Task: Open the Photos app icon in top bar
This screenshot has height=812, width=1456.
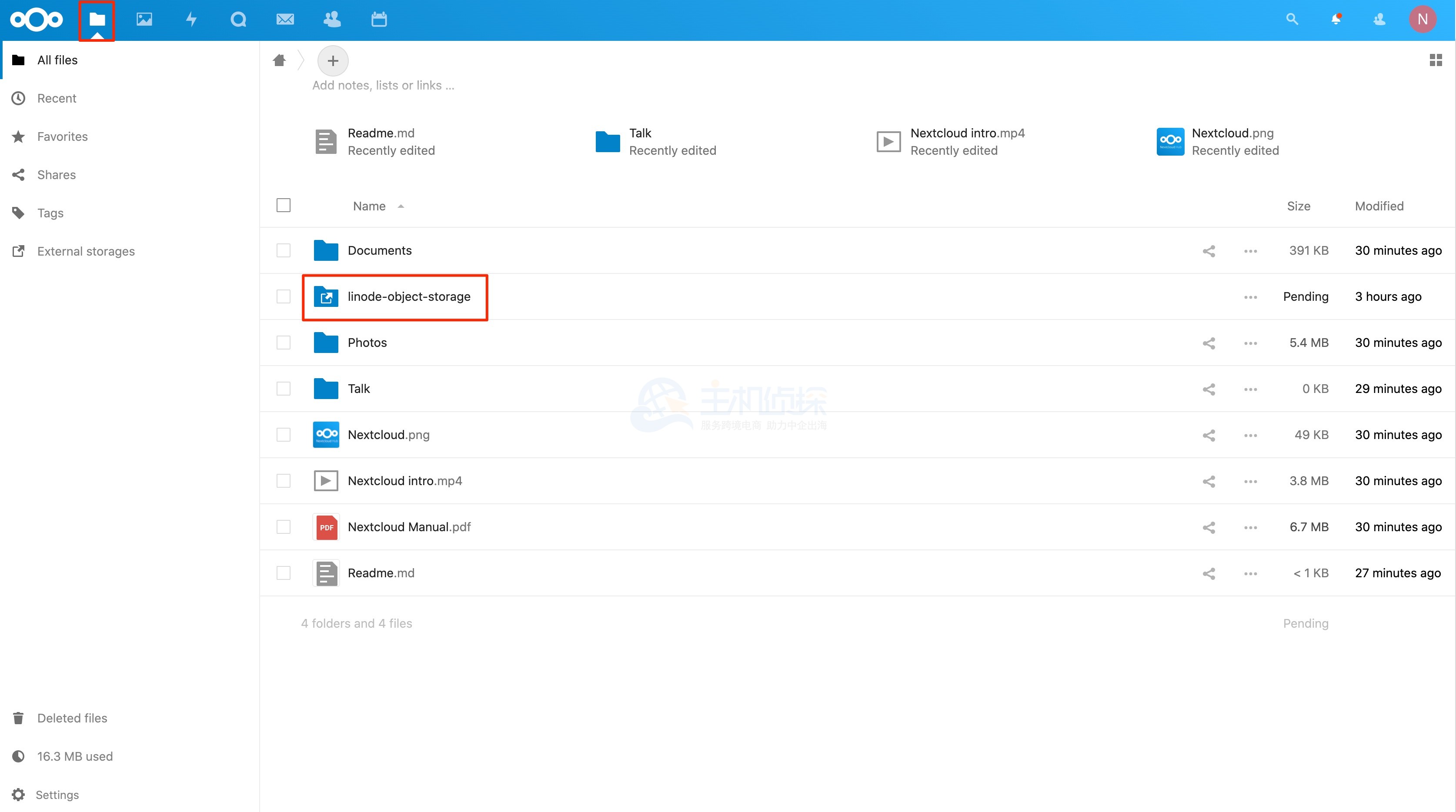Action: 144,20
